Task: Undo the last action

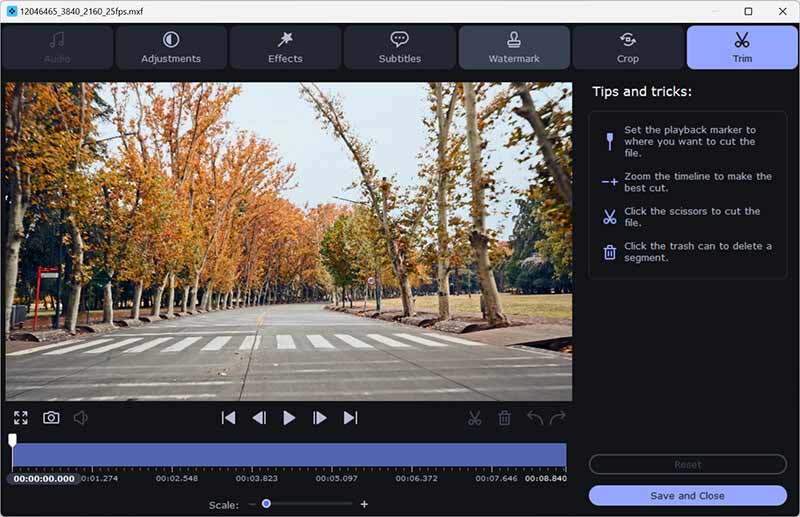Action: 535,418
